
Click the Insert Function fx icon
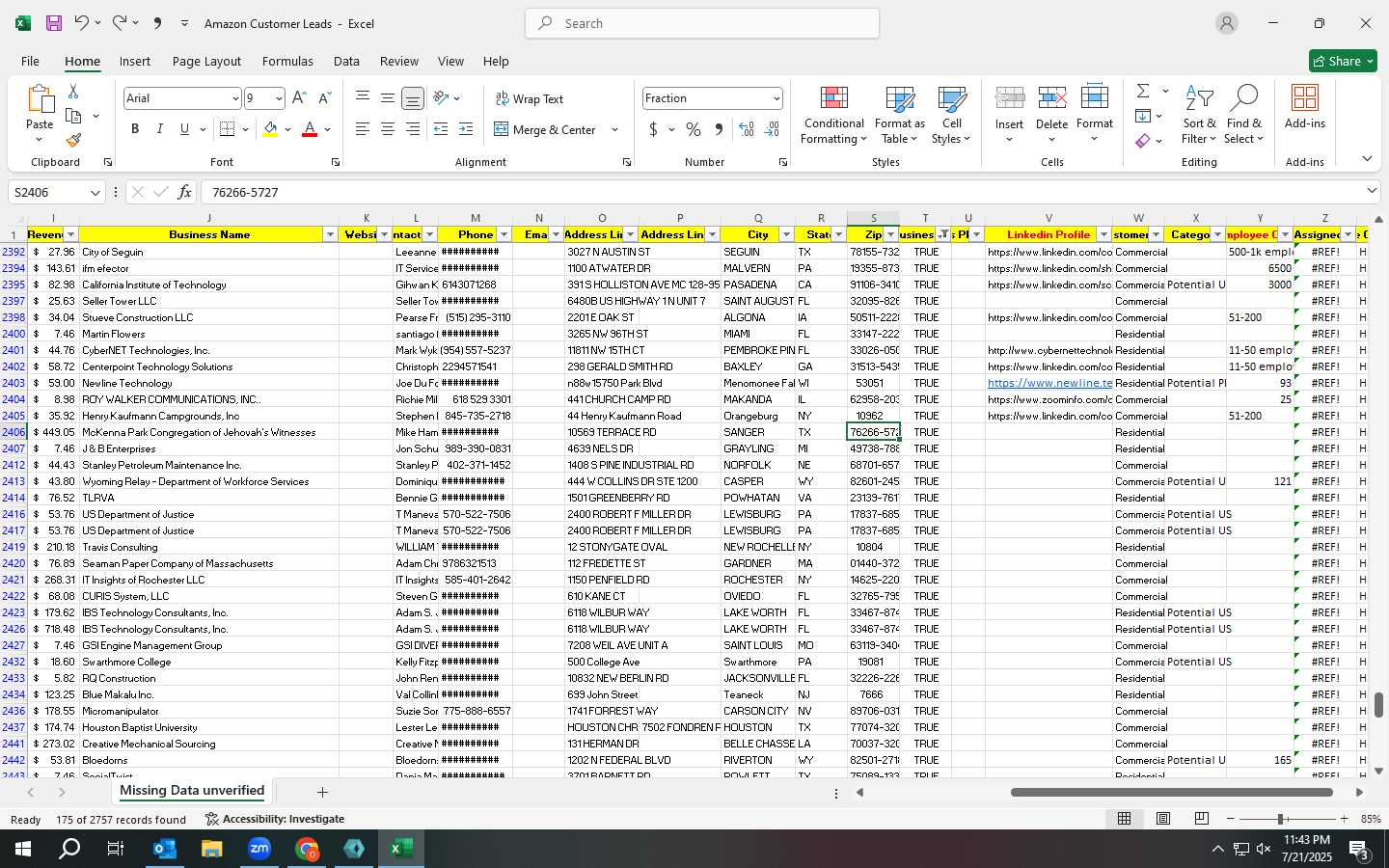point(184,192)
